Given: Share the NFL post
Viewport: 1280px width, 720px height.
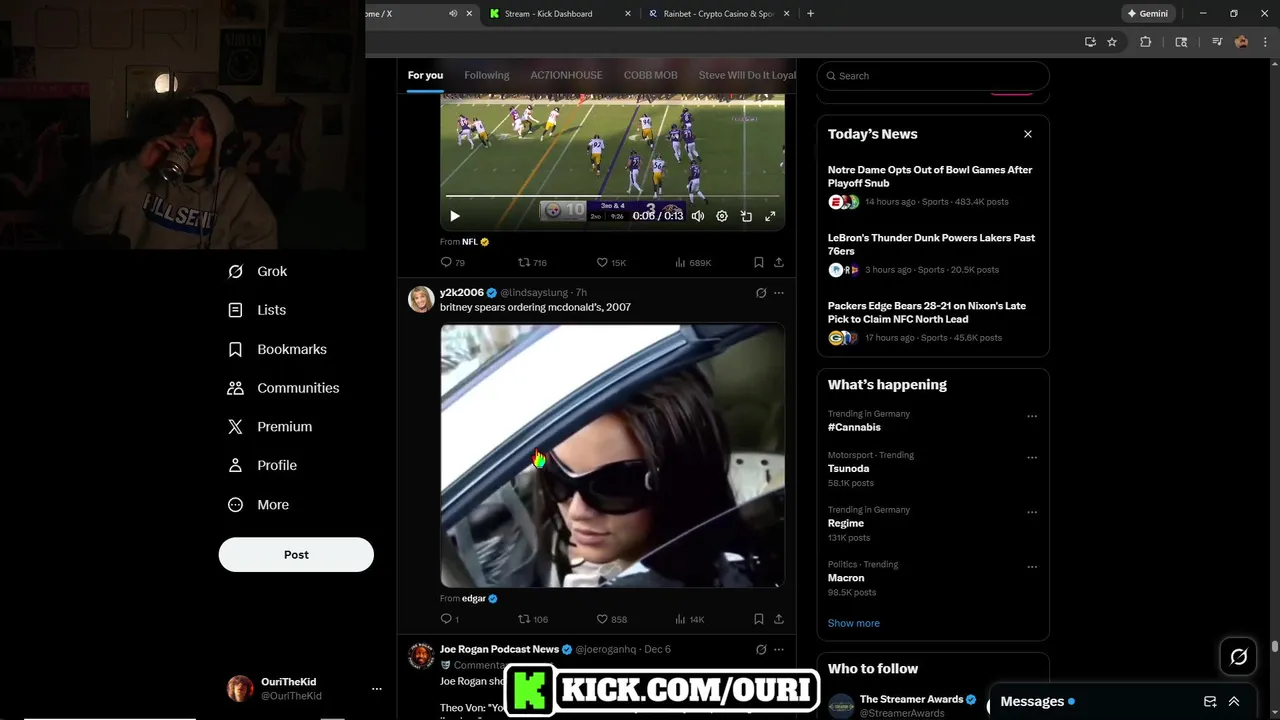Looking at the screenshot, I should pos(779,262).
